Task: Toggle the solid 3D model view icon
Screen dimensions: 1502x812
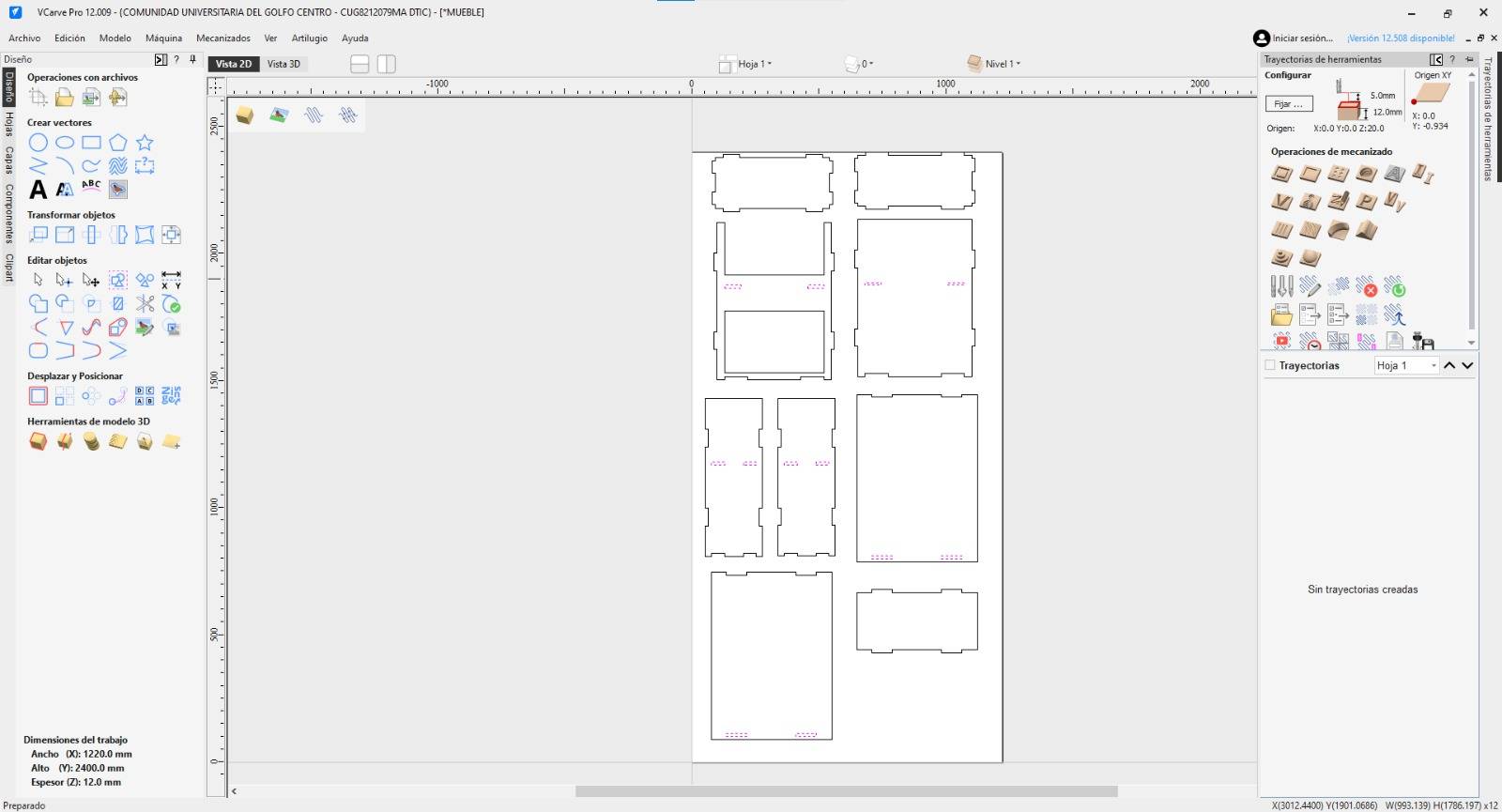Action: tap(244, 115)
